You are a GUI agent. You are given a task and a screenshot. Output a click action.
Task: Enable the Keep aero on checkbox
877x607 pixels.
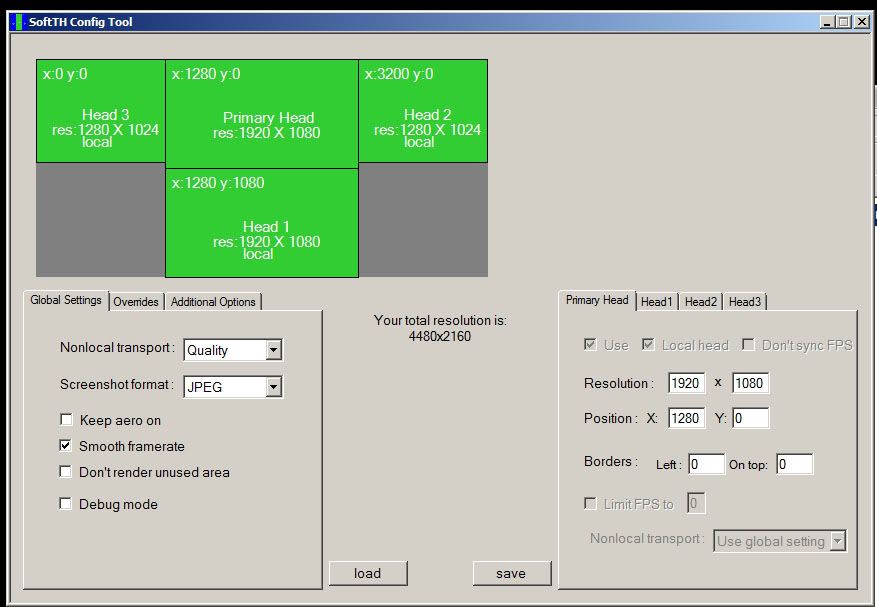coord(66,420)
